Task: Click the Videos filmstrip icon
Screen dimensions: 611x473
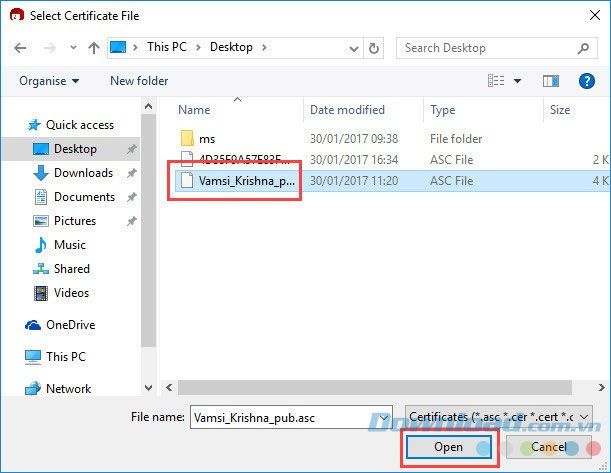Action: (41, 293)
